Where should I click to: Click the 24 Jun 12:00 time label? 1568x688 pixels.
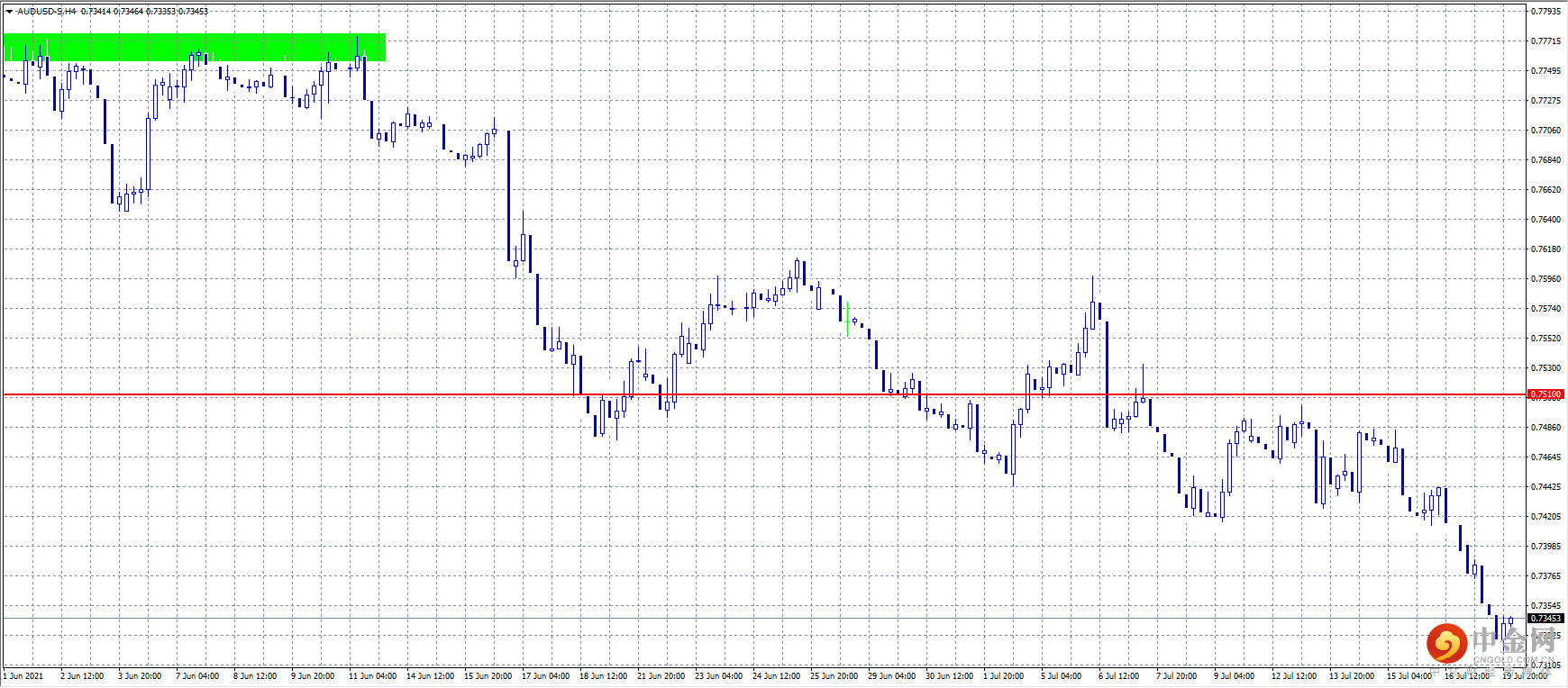776,676
